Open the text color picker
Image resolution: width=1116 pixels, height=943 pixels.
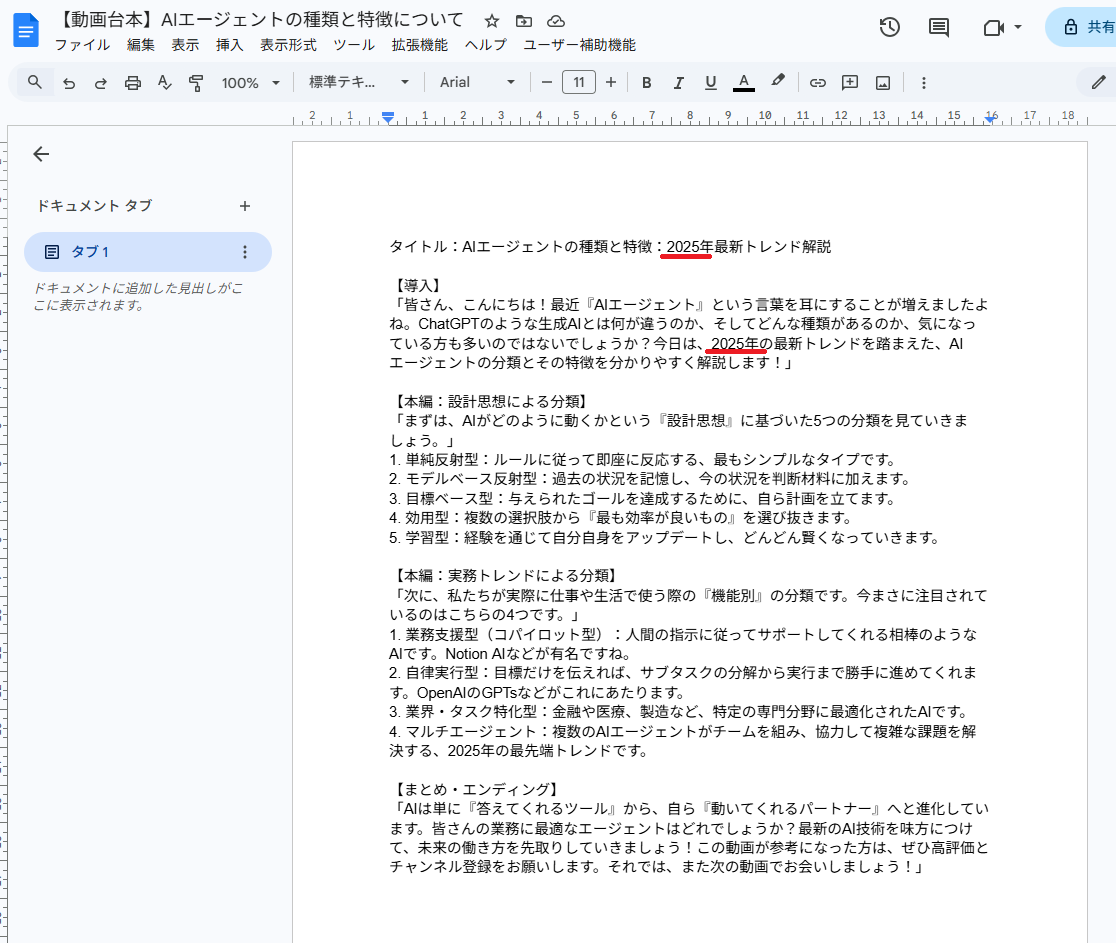(x=743, y=83)
